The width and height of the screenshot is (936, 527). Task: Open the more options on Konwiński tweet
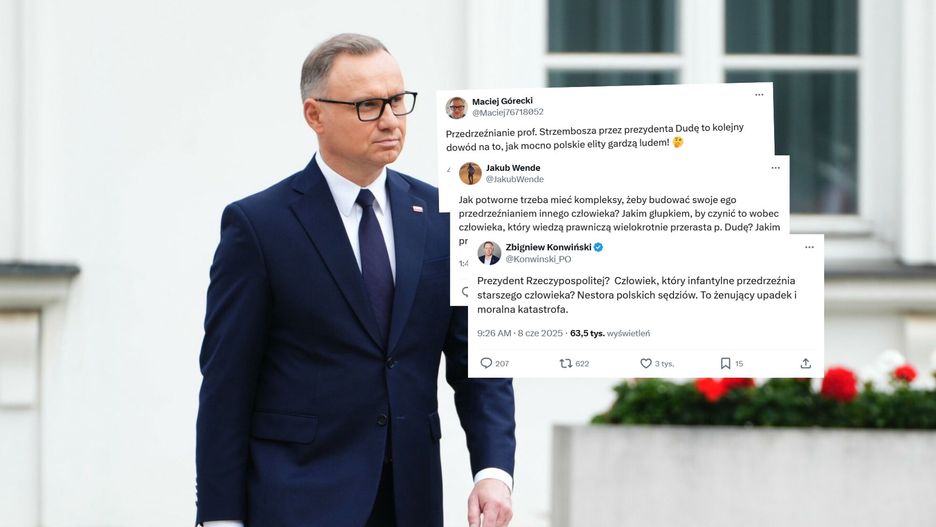tap(809, 247)
